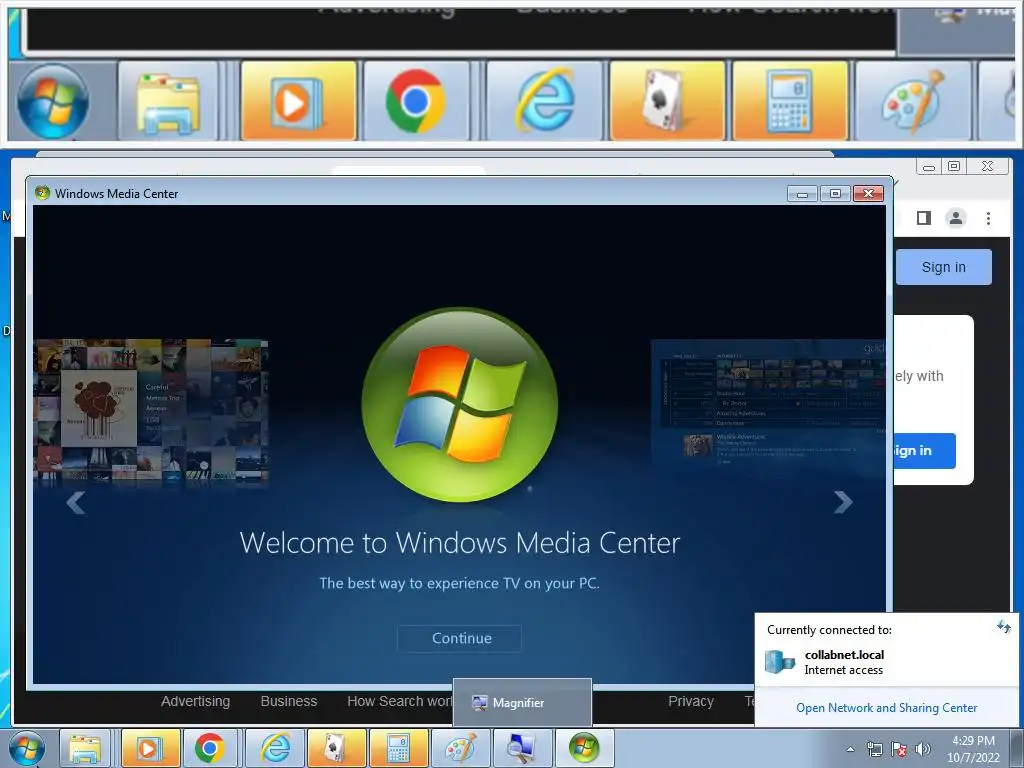
Task: Open Chrome three-dot menu
Action: tap(988, 218)
